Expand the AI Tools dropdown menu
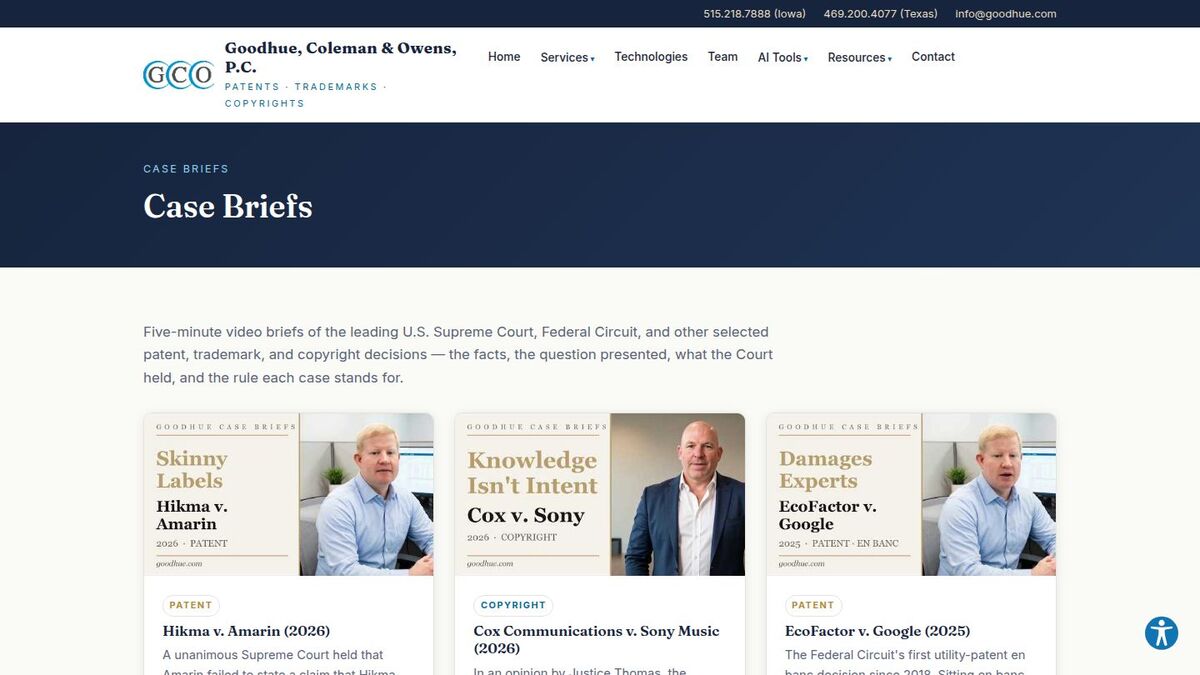The image size is (1200, 675). click(783, 57)
